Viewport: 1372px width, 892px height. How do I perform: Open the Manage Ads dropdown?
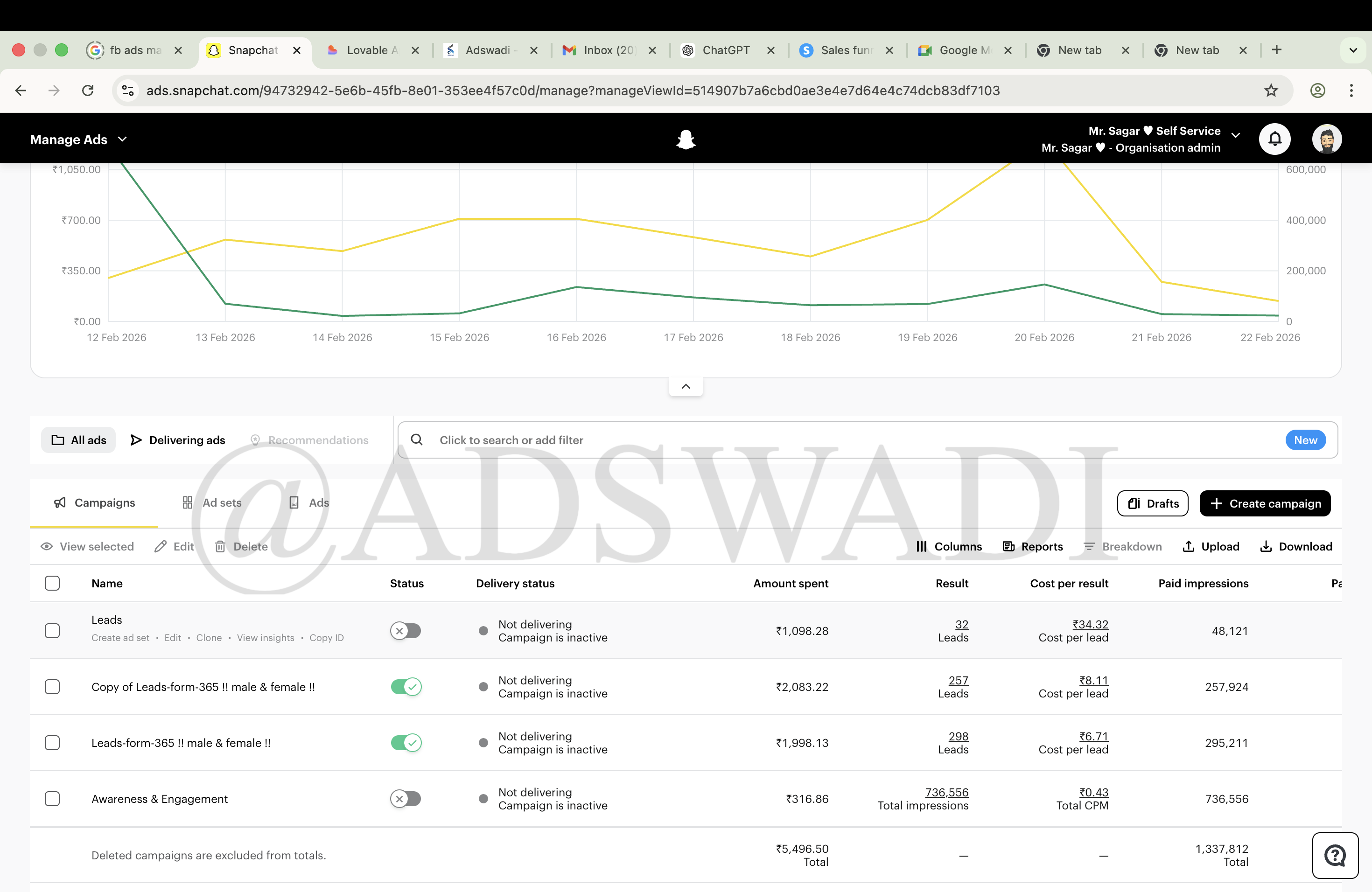click(78, 139)
